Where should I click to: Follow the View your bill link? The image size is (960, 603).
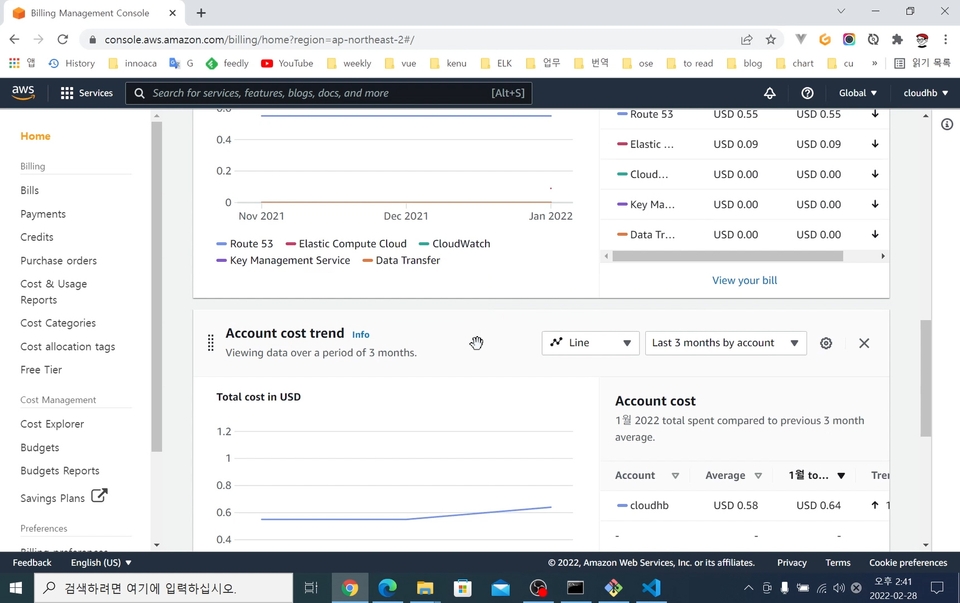[x=744, y=280]
